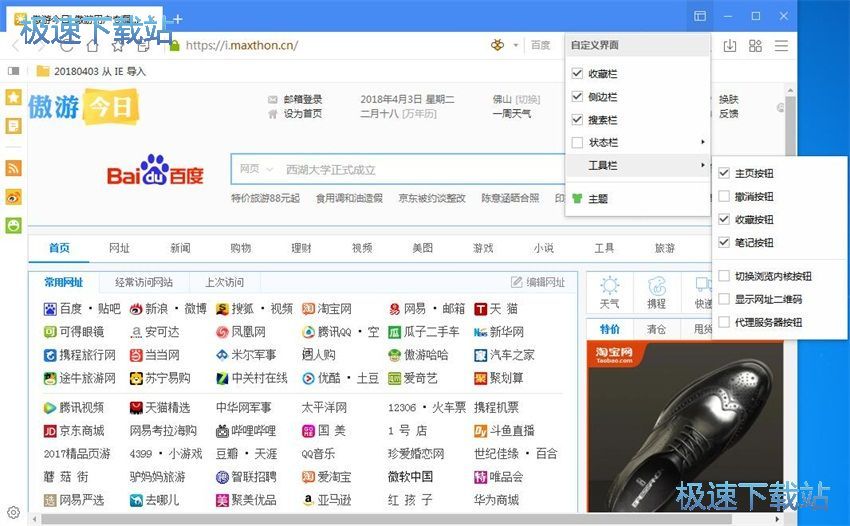This screenshot has height=526, width=850.
Task: Select the 经常访问网站 tab
Action: [x=144, y=283]
